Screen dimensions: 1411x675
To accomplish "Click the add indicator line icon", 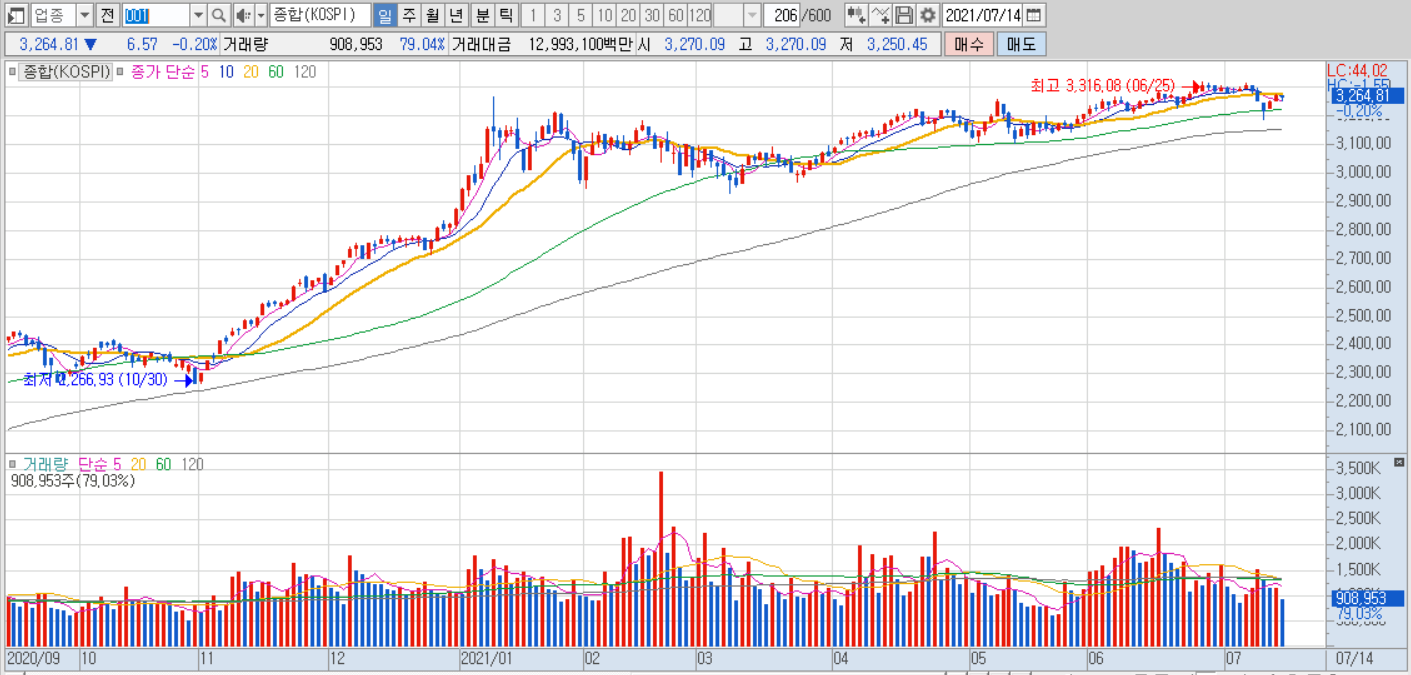I will click(x=880, y=15).
